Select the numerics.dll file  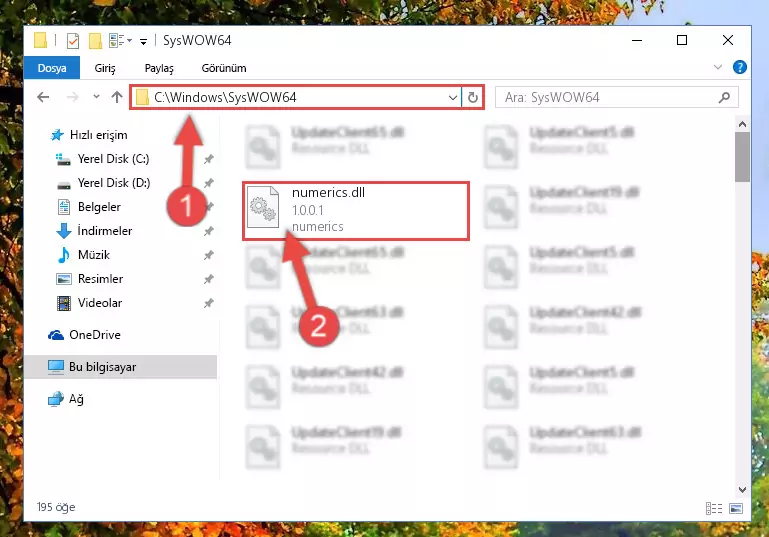[x=356, y=211]
